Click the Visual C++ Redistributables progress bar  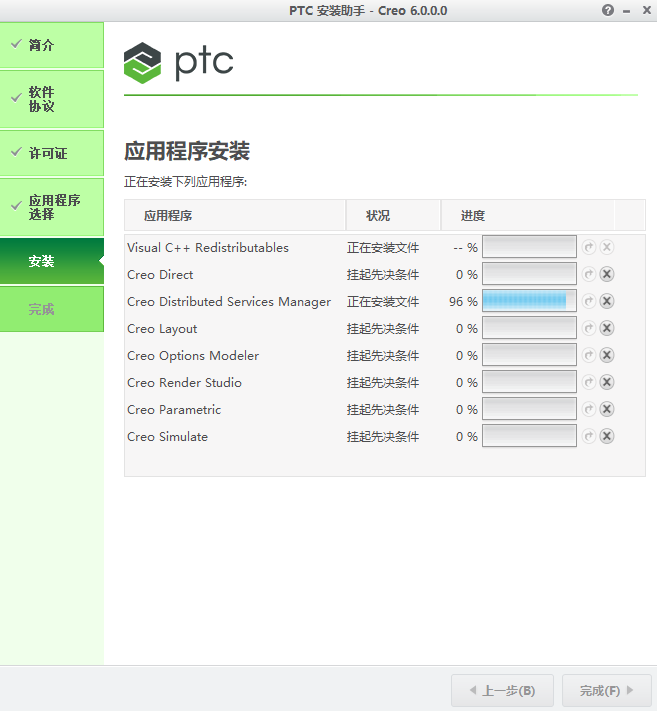tap(529, 247)
